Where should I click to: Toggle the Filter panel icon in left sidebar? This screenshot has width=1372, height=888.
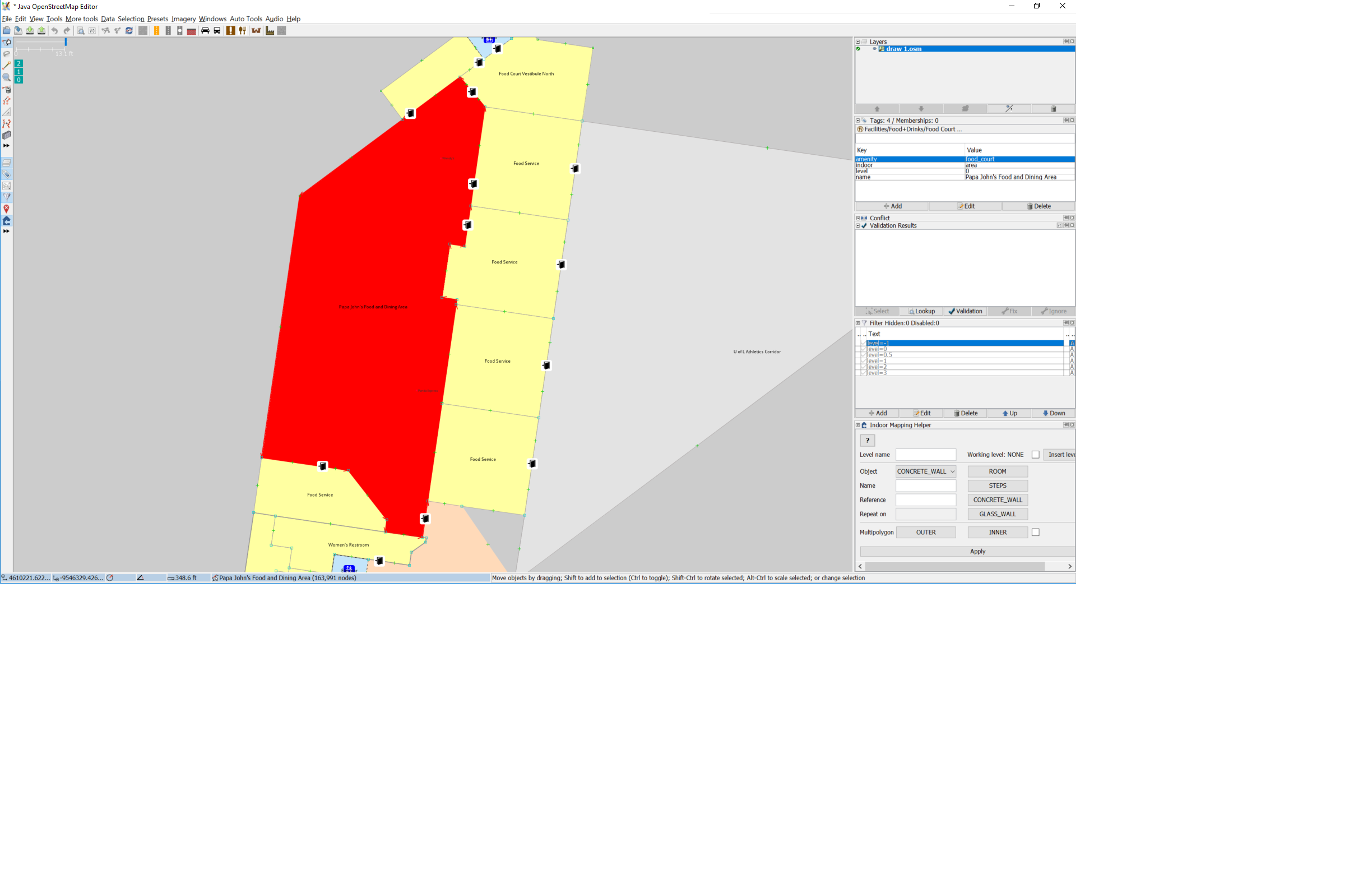coord(6,197)
